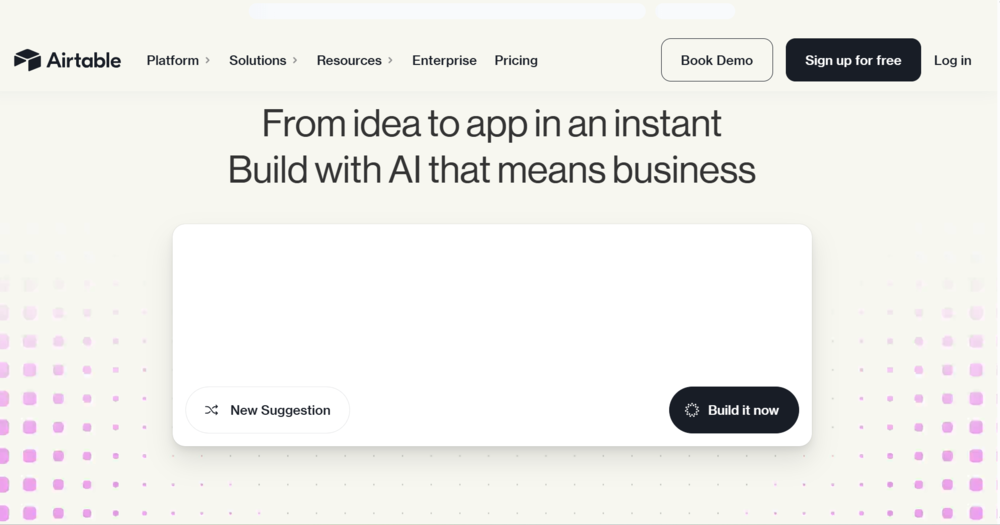Click the Airtable box logo icon
This screenshot has width=1000, height=525.
(27, 60)
